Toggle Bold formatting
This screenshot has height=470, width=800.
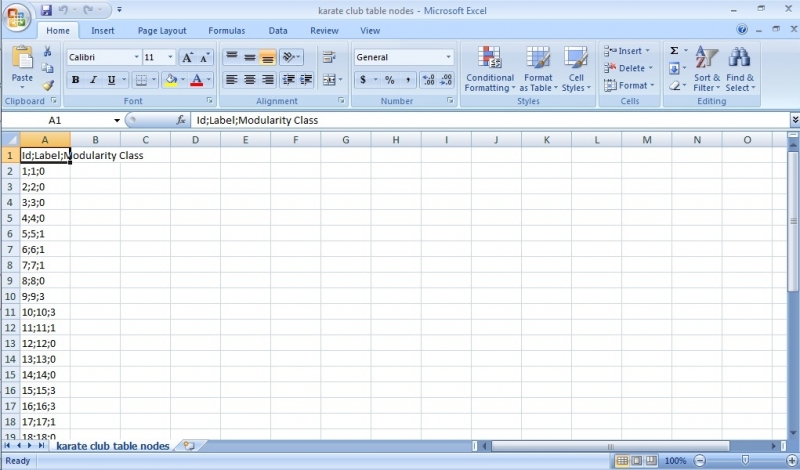click(75, 80)
